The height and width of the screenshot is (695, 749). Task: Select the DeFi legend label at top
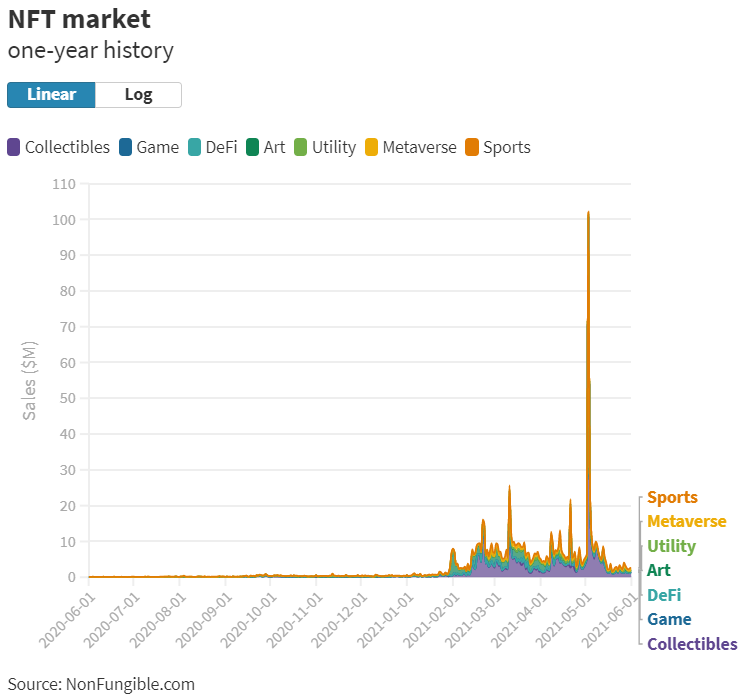[x=222, y=147]
